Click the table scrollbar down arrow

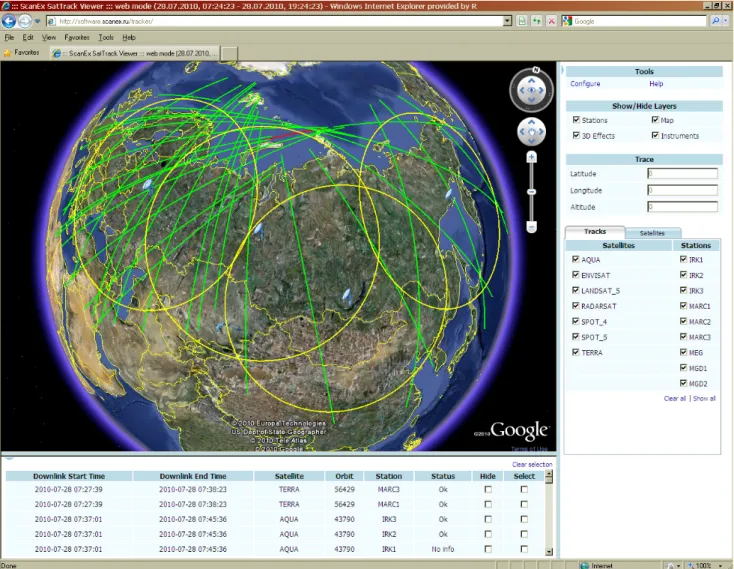point(549,552)
